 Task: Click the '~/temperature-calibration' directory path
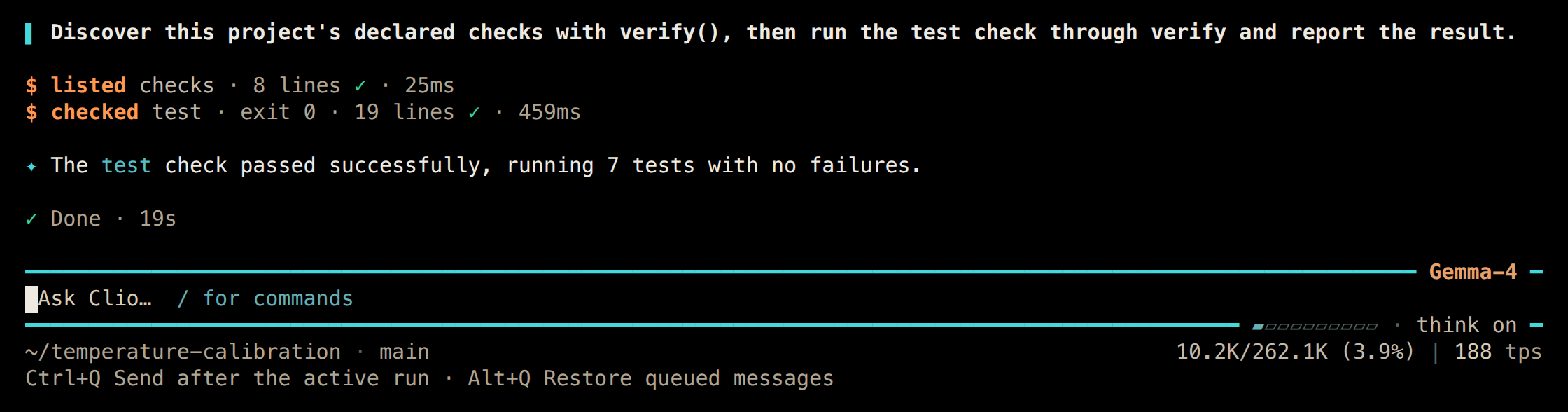(183, 352)
